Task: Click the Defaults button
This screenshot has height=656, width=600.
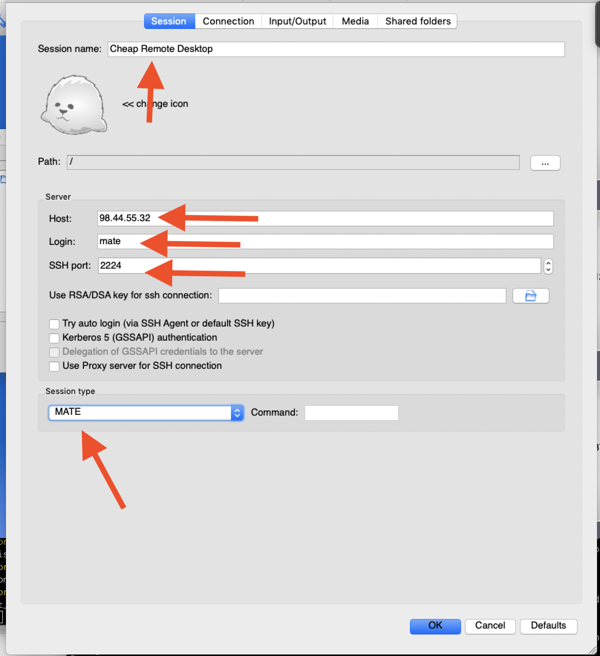Action: pyautogui.click(x=548, y=626)
